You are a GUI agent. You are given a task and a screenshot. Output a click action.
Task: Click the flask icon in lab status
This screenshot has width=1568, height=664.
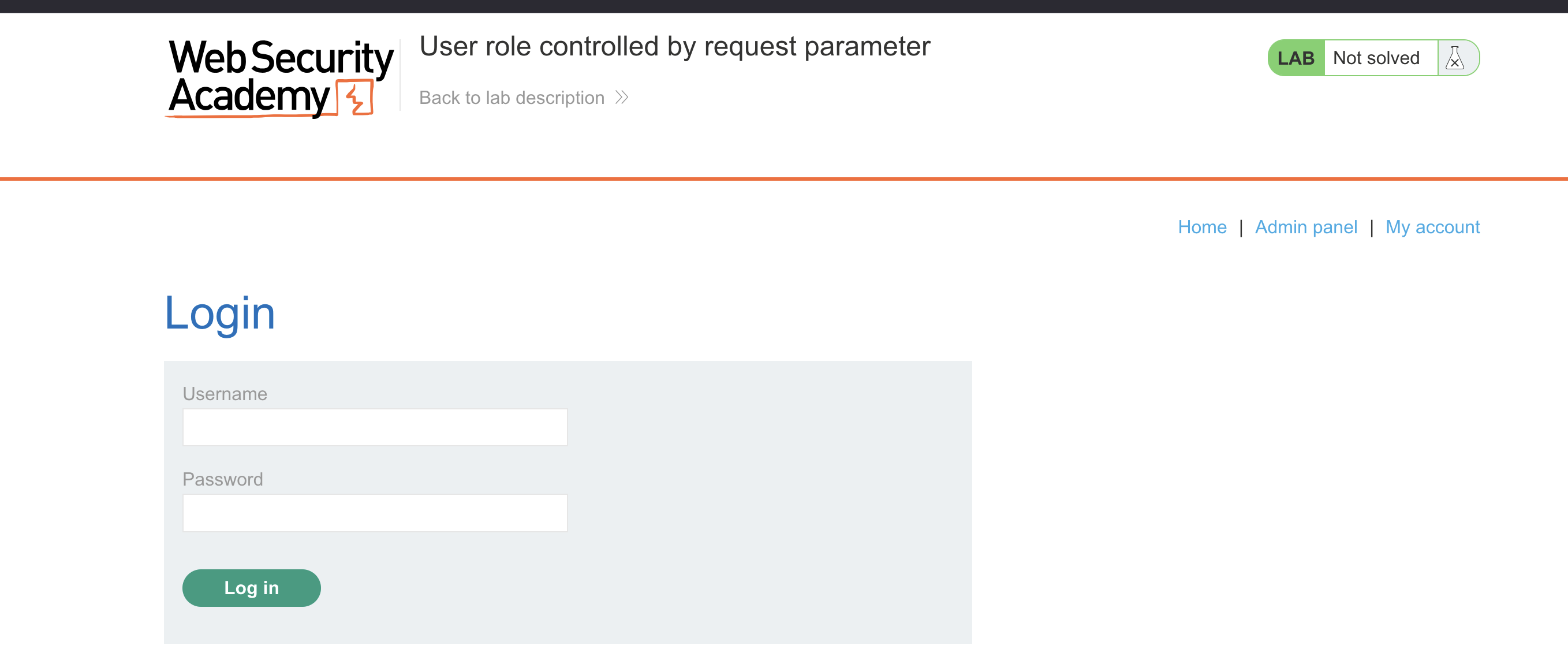point(1455,58)
